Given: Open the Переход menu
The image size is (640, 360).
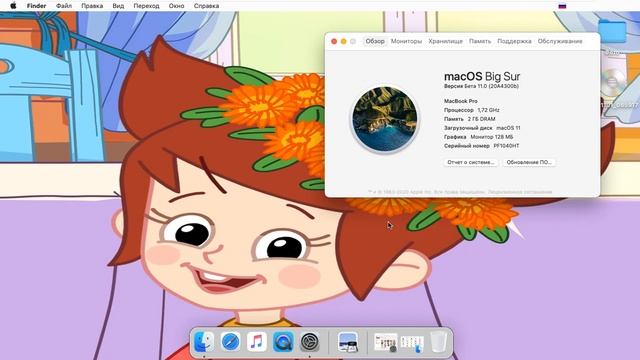Looking at the screenshot, I should click(x=146, y=6).
